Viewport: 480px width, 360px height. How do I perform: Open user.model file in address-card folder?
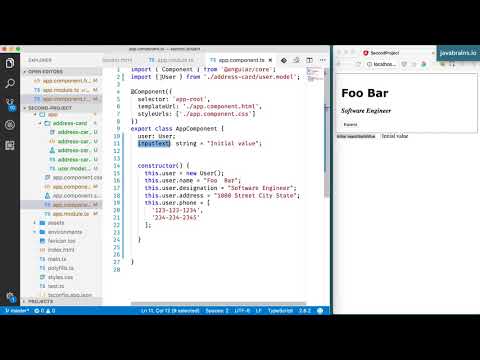73,169
